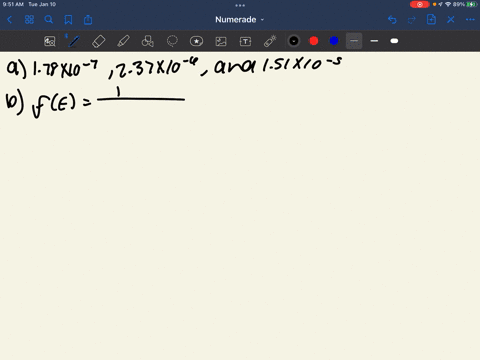The image size is (480, 360).
Task: Choose the blue pen color
Action: [334, 41]
